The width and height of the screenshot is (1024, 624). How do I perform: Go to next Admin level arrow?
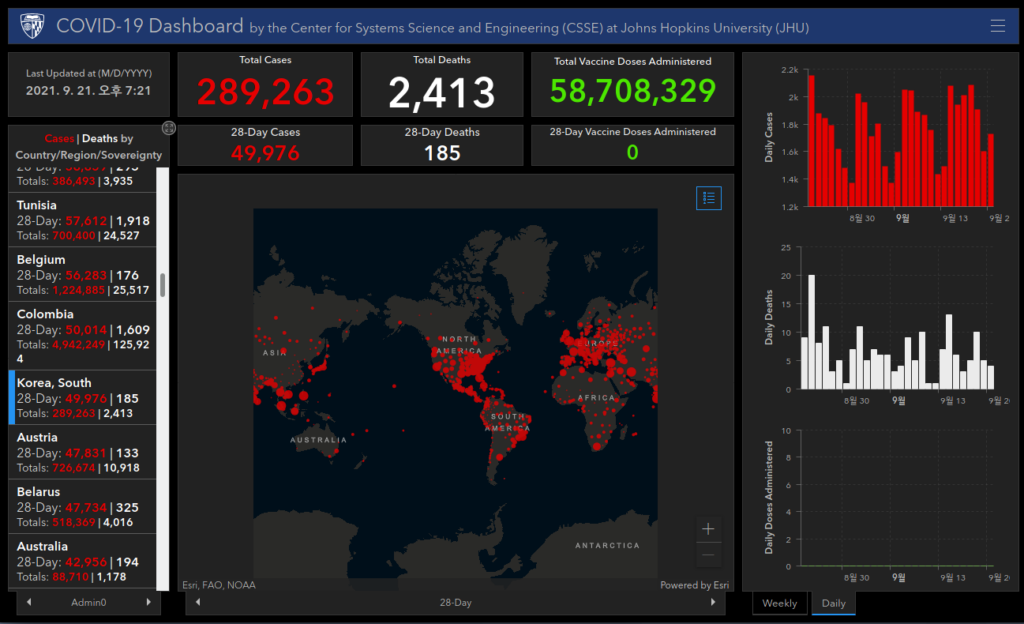tap(148, 602)
